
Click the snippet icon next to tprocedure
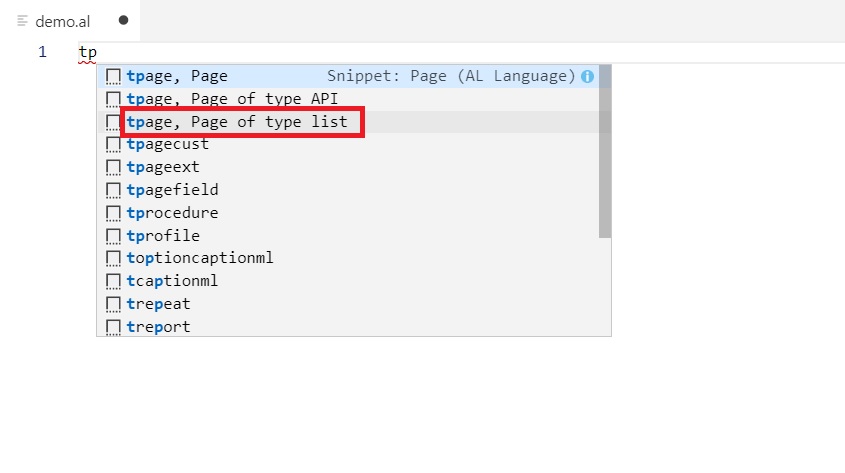[x=113, y=213]
